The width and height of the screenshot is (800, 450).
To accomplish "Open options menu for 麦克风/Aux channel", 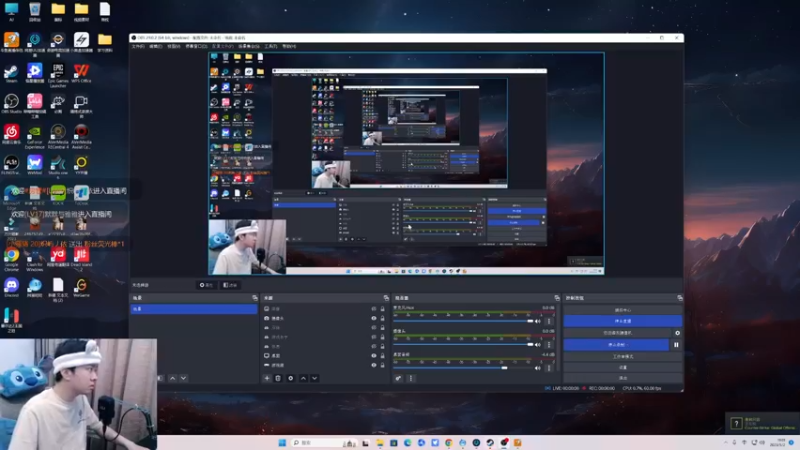I will coord(549,321).
